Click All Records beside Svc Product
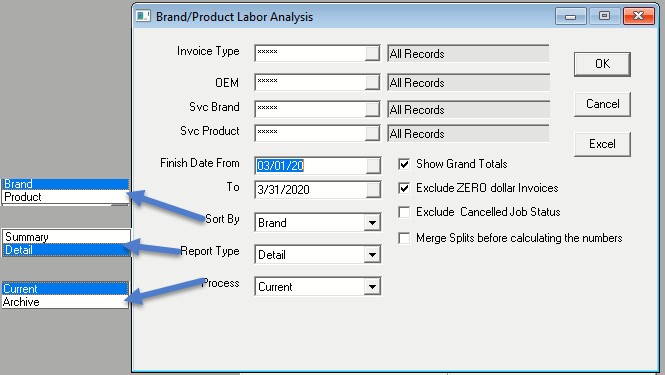This screenshot has height=375, width=665. click(x=468, y=134)
